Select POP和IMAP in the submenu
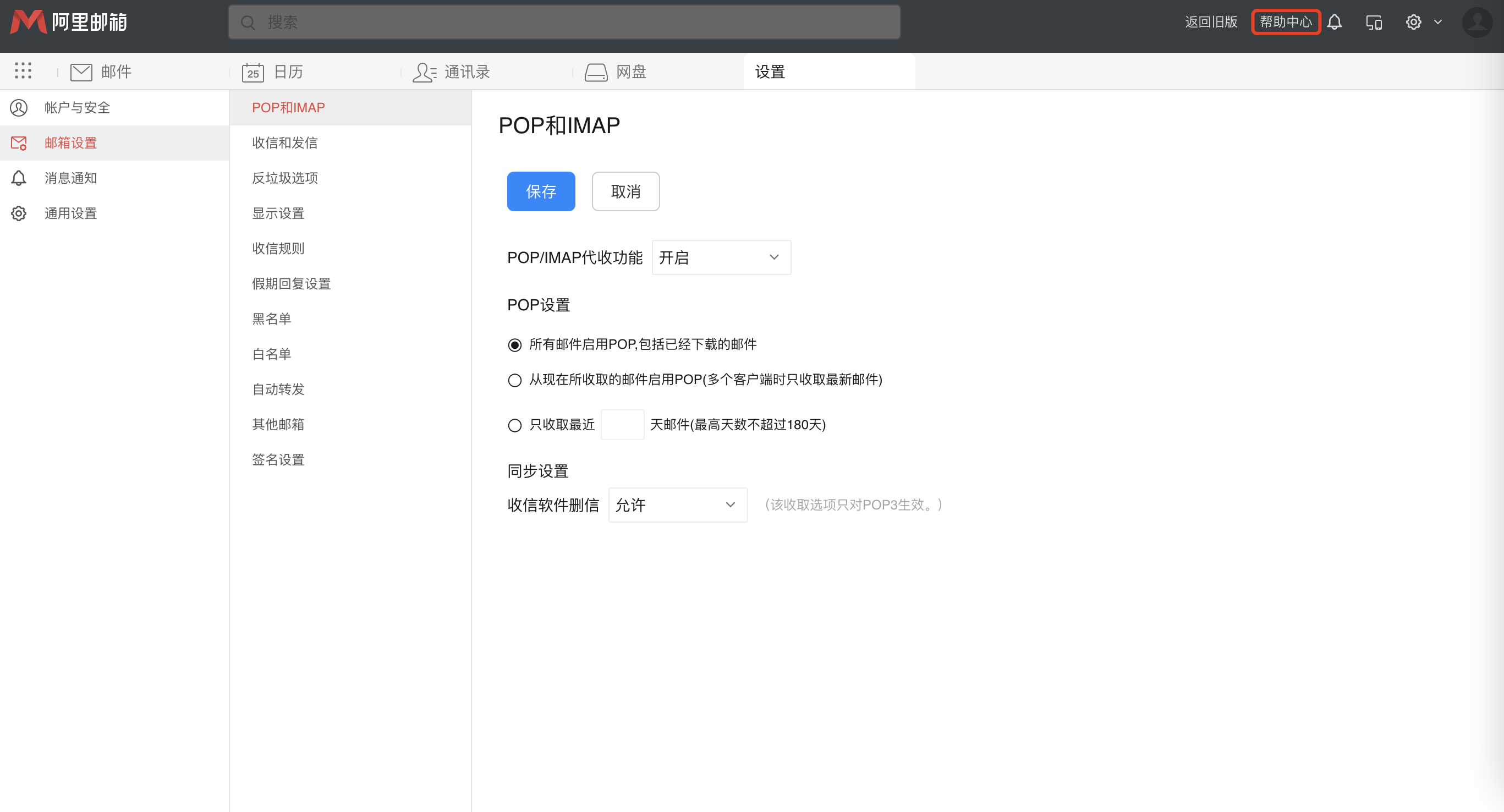Image resolution: width=1504 pixels, height=812 pixels. [350, 107]
